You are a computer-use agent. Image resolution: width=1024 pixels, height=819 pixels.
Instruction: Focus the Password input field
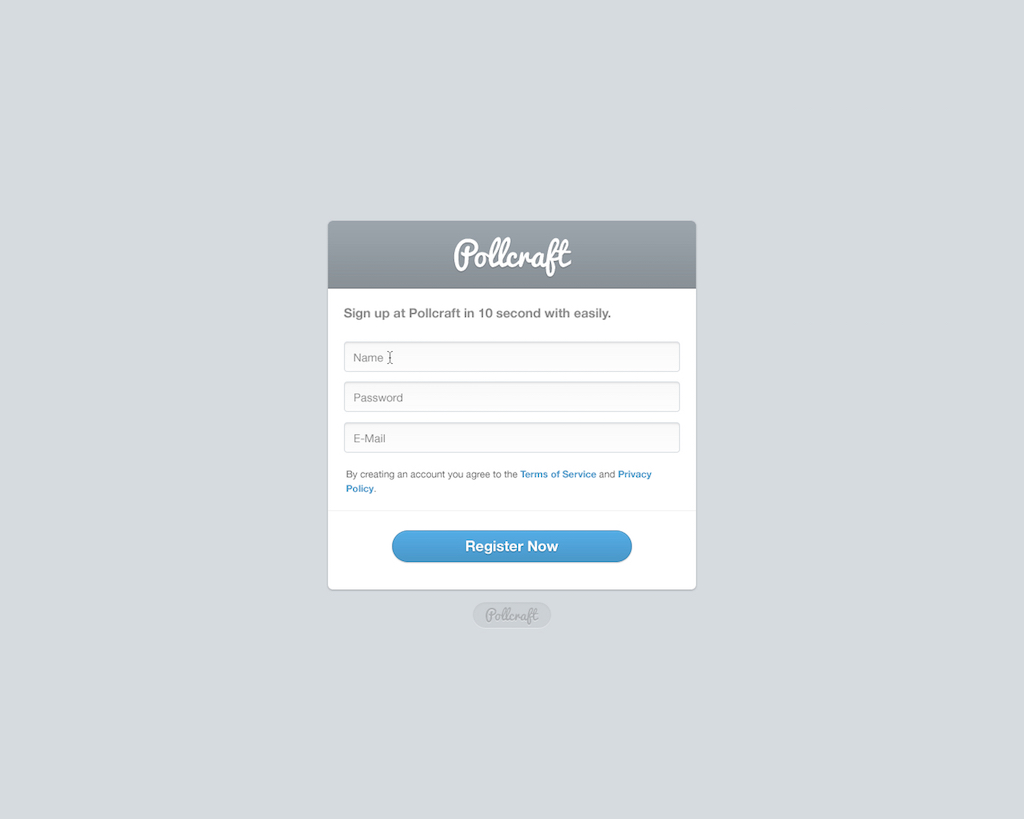[x=512, y=397]
